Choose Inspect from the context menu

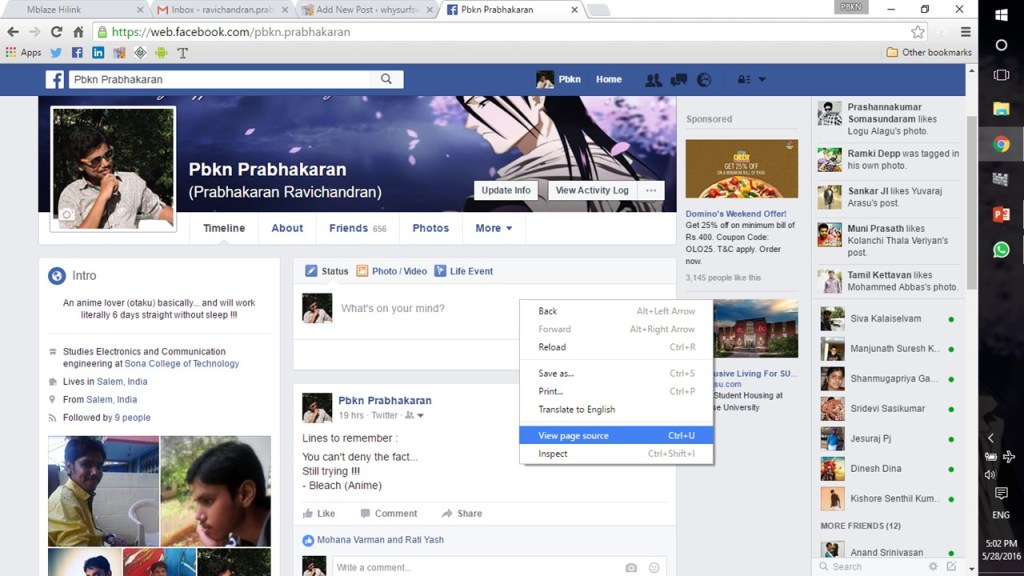click(x=553, y=454)
